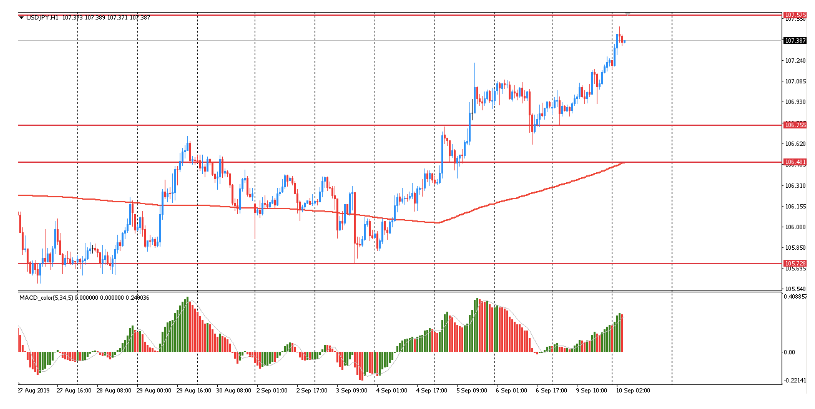Click the 6 Sep 01:00 time label
The width and height of the screenshot is (815, 409).
(512, 390)
